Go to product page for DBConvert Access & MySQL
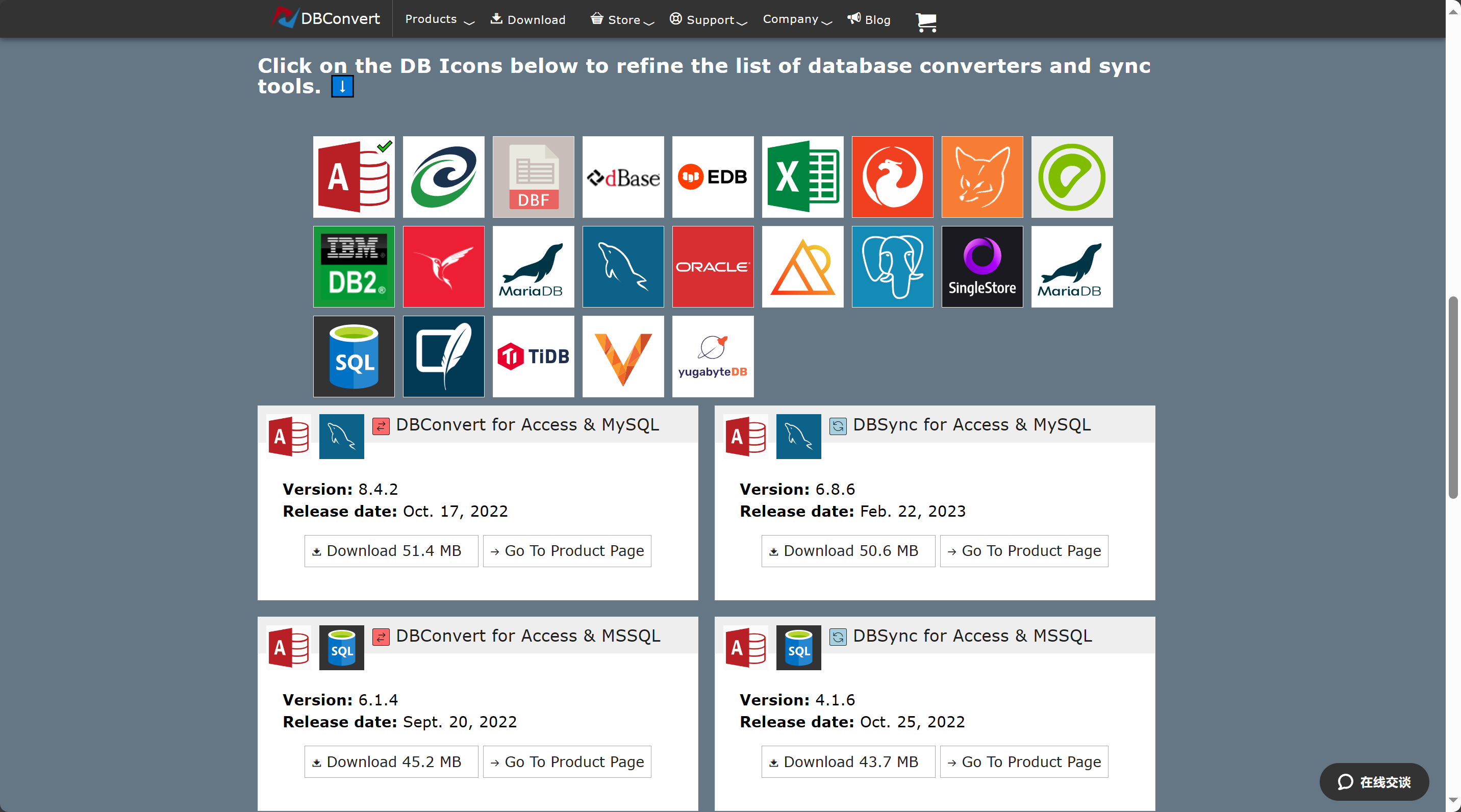This screenshot has width=1461, height=812. coord(567,550)
